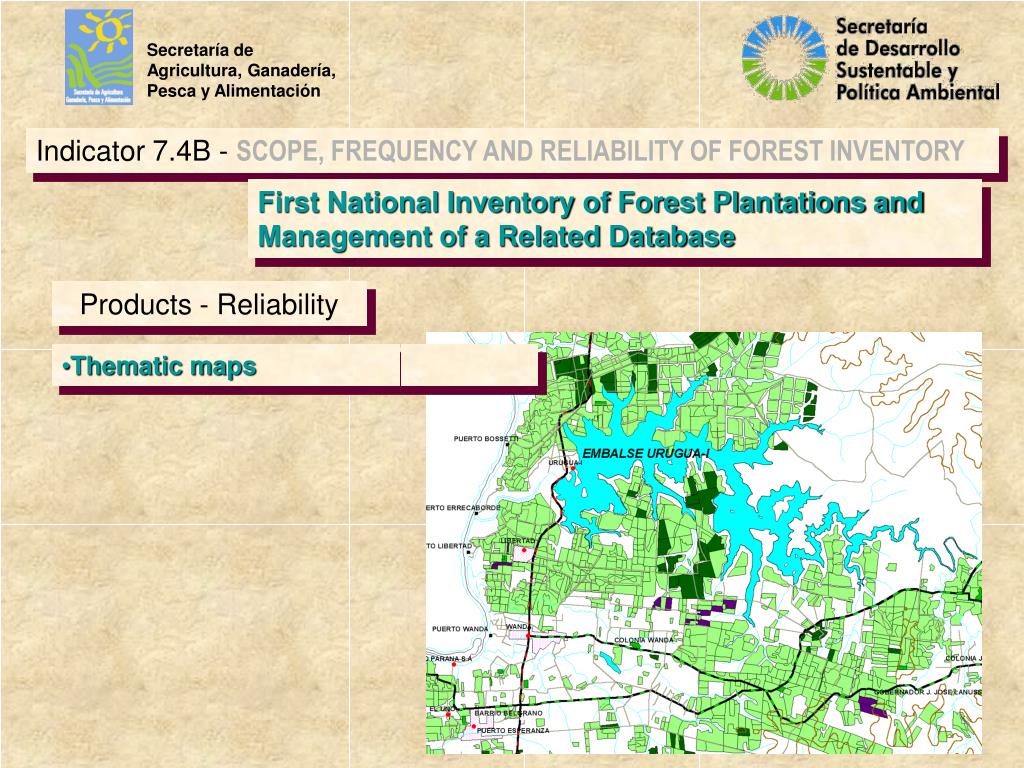This screenshot has height=768, width=1024.
Task: Click the thematic forest plantation map
Action: click(x=703, y=543)
